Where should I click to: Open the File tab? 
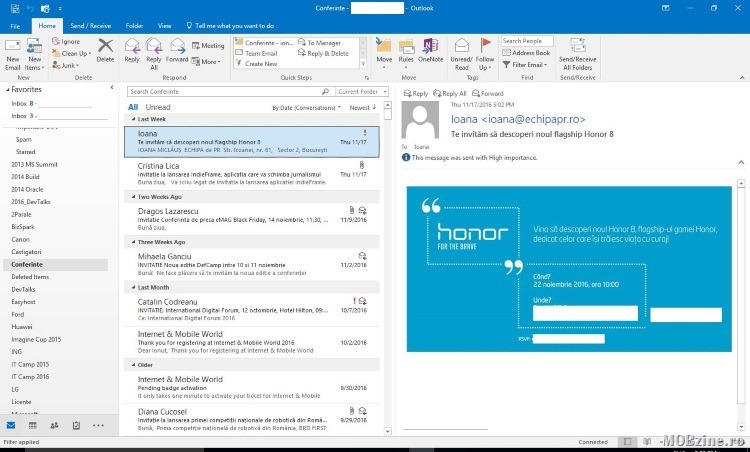(15, 26)
